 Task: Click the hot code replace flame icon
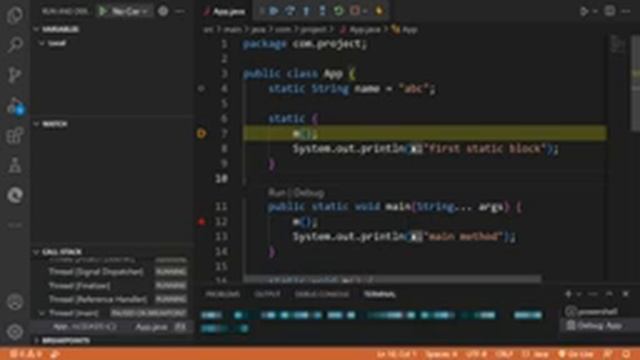click(379, 11)
